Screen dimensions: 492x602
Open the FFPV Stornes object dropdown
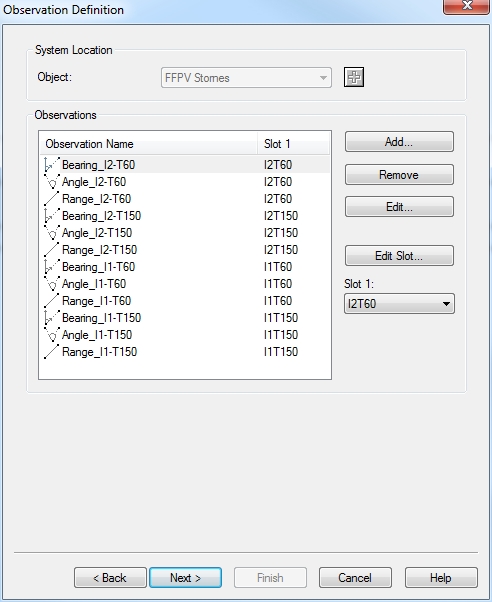click(x=246, y=78)
